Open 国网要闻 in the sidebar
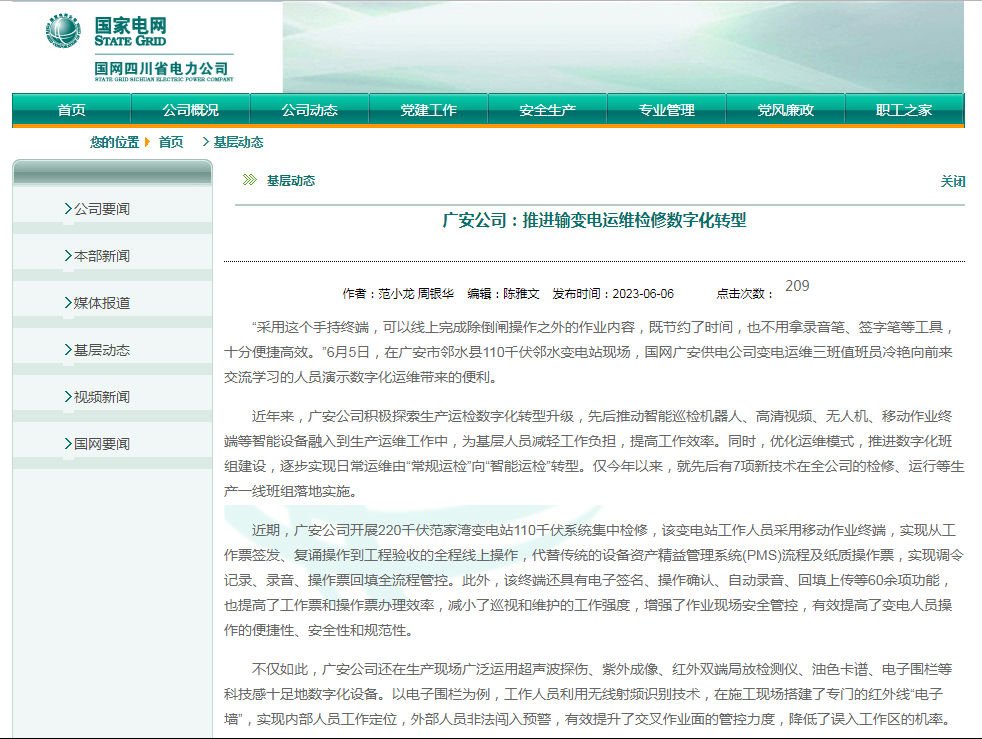Screen dimensions: 982x739 101,444
